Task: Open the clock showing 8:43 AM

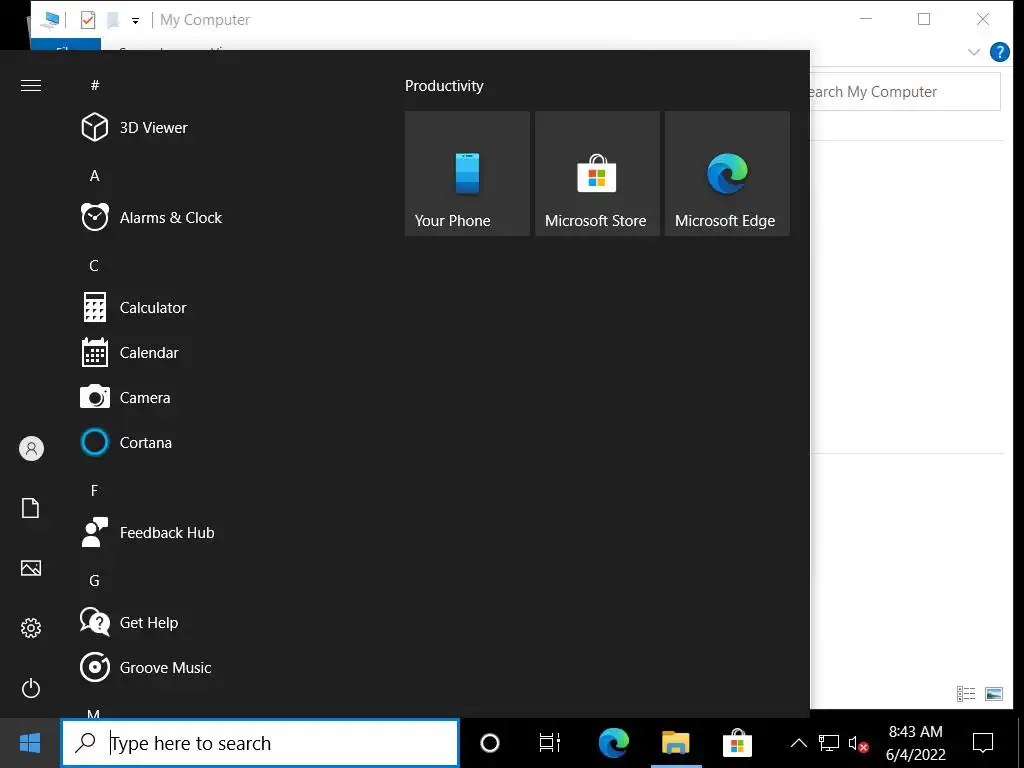Action: [x=916, y=743]
